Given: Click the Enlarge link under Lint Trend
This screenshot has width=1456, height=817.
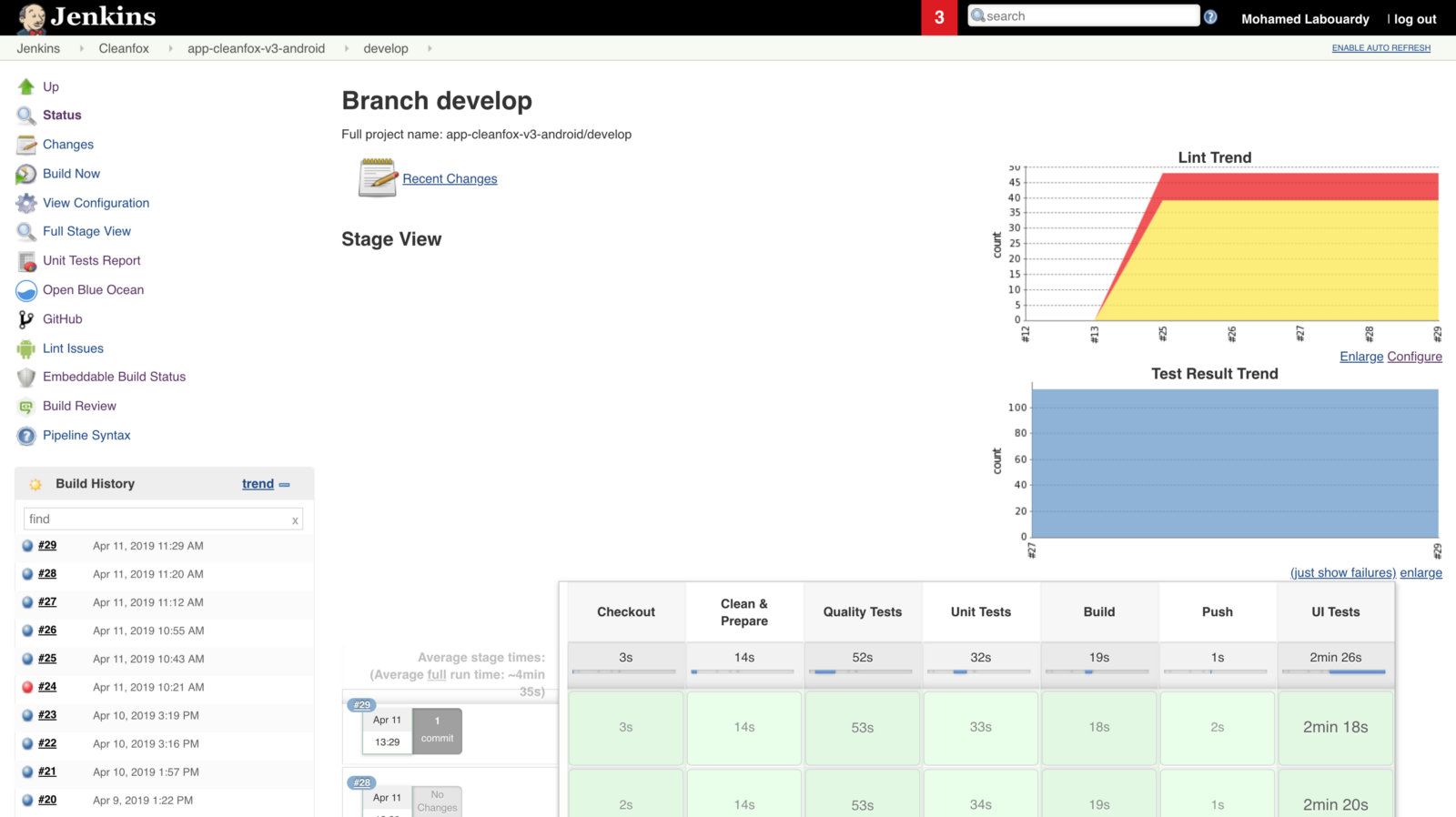Looking at the screenshot, I should (1361, 357).
